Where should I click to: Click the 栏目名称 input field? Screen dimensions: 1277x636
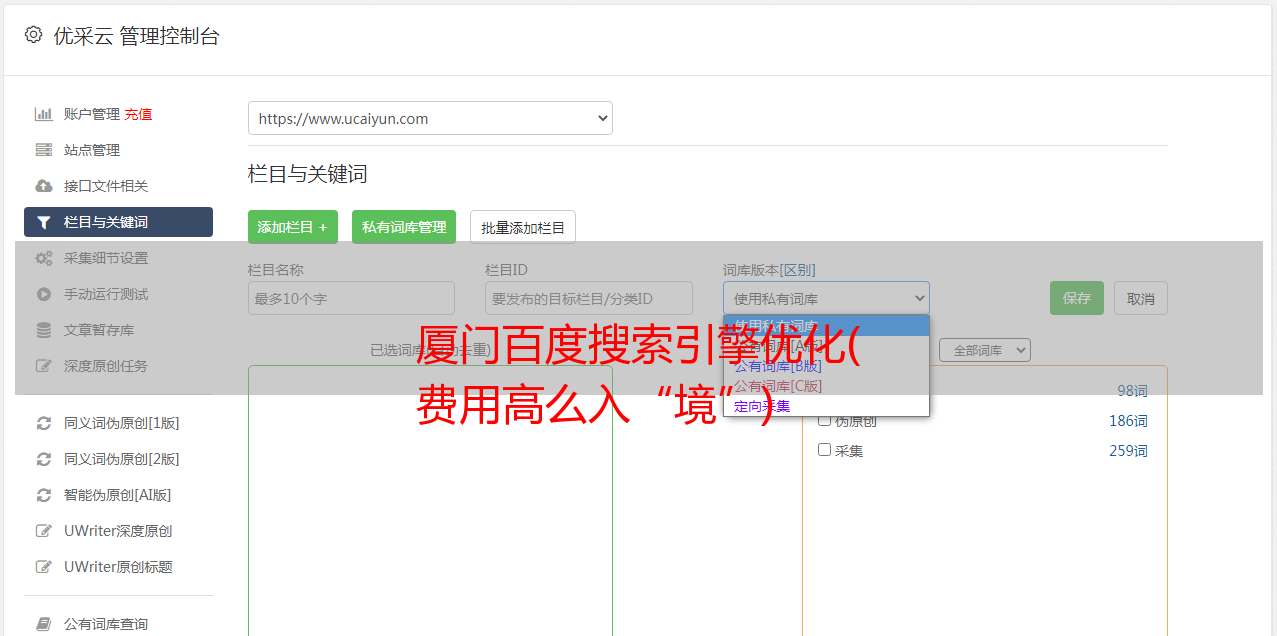[x=351, y=298]
